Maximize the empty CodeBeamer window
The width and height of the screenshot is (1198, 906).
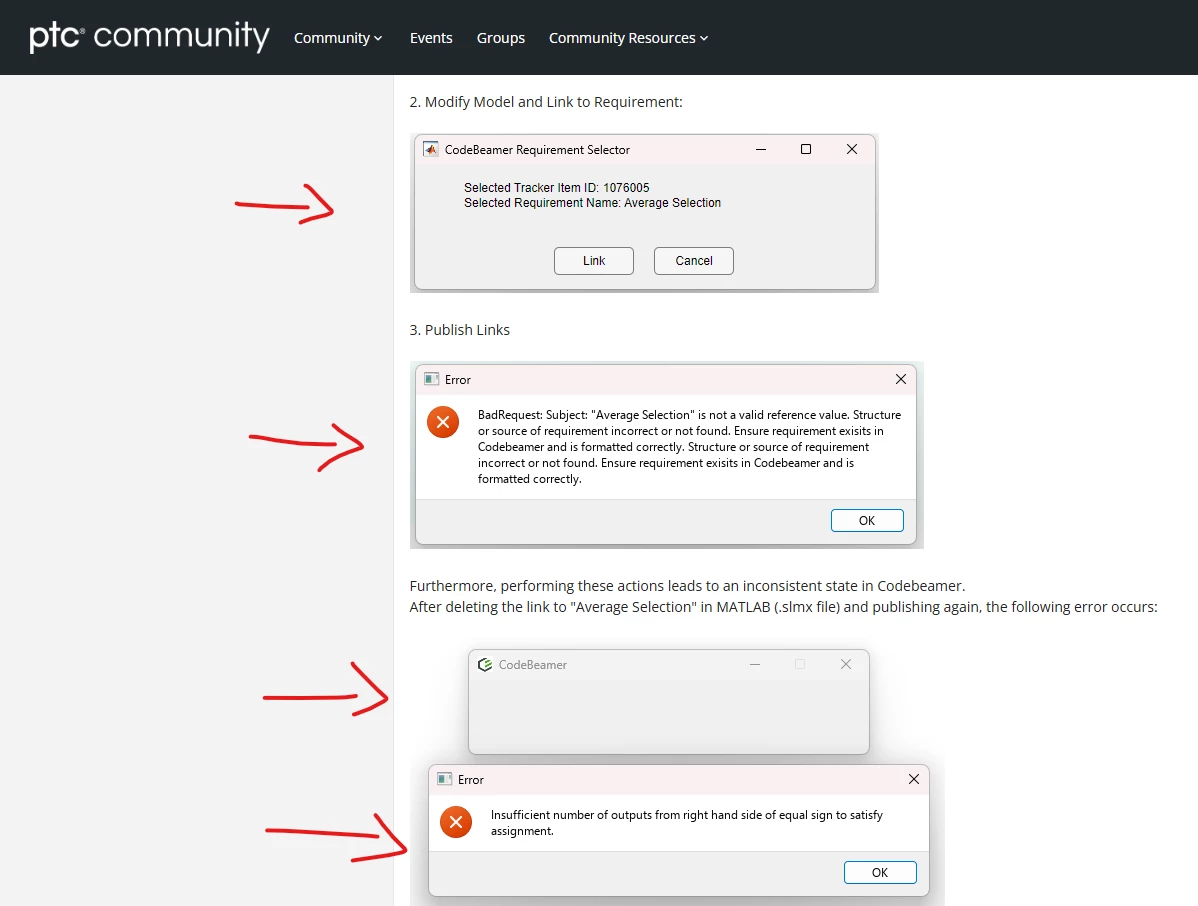click(800, 665)
